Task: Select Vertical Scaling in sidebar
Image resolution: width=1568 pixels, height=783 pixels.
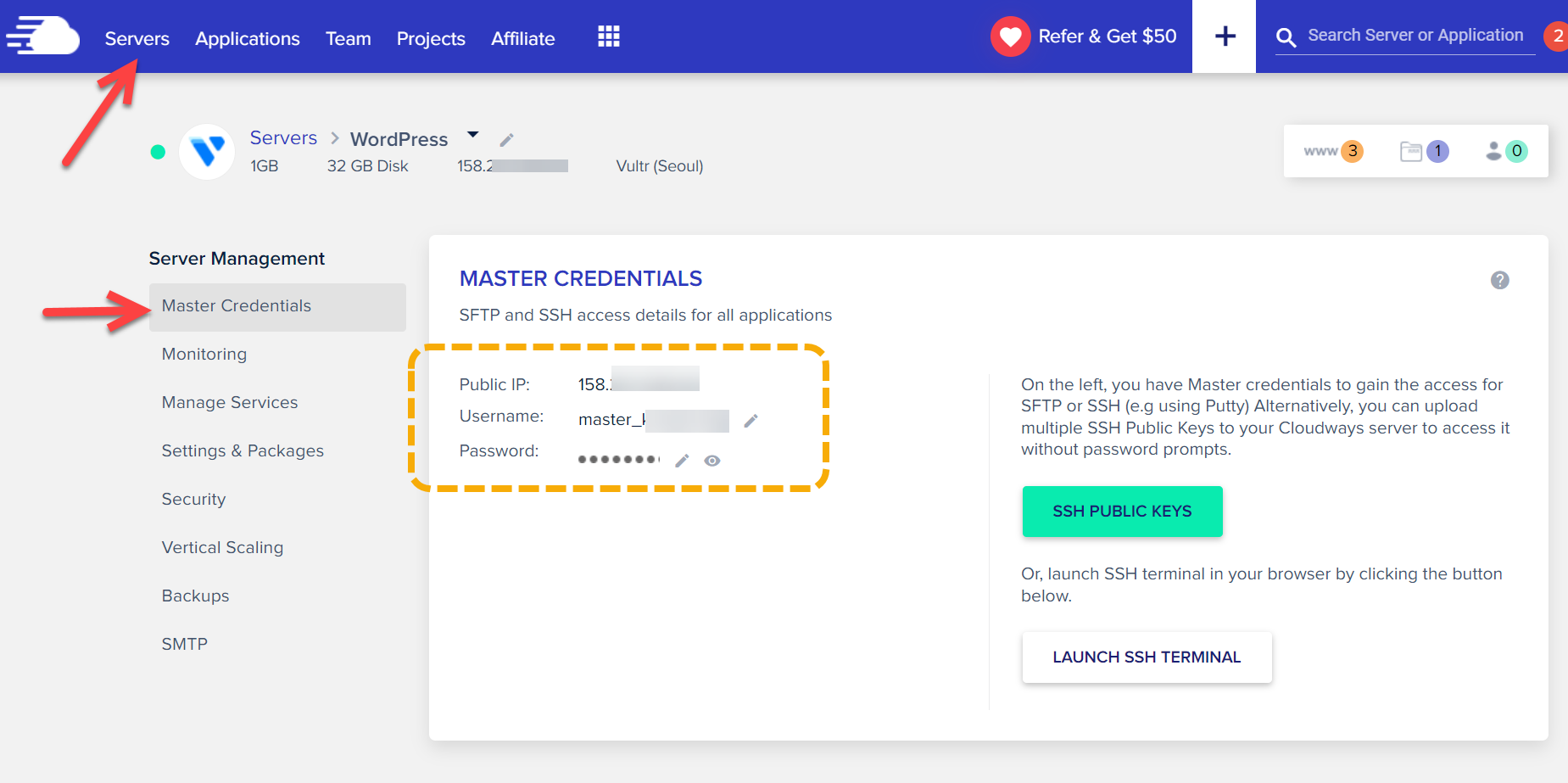Action: pyautogui.click(x=222, y=547)
